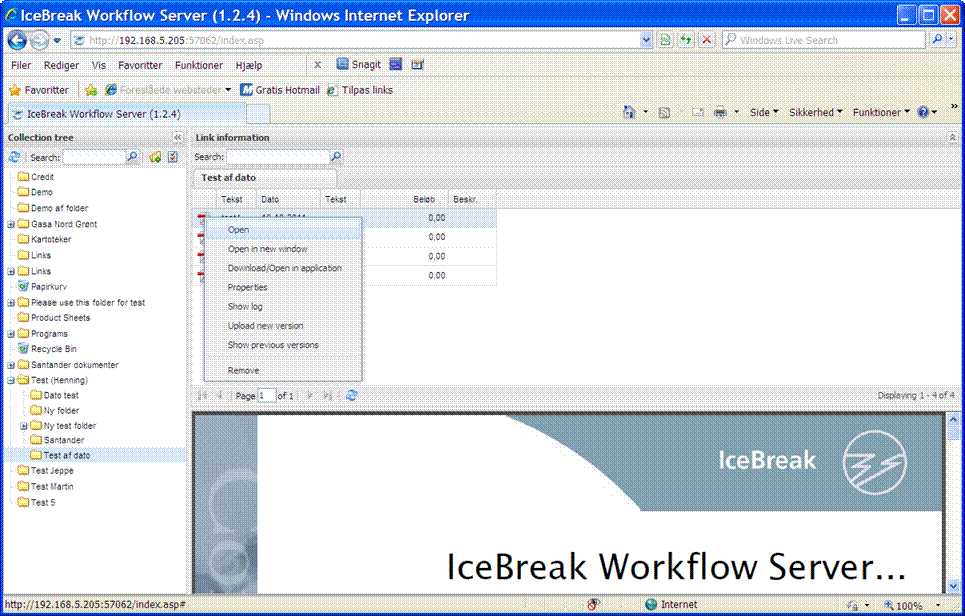The height and width of the screenshot is (616, 965).
Task: Open the Sikkerhed dropdown menu
Action: [x=815, y=113]
